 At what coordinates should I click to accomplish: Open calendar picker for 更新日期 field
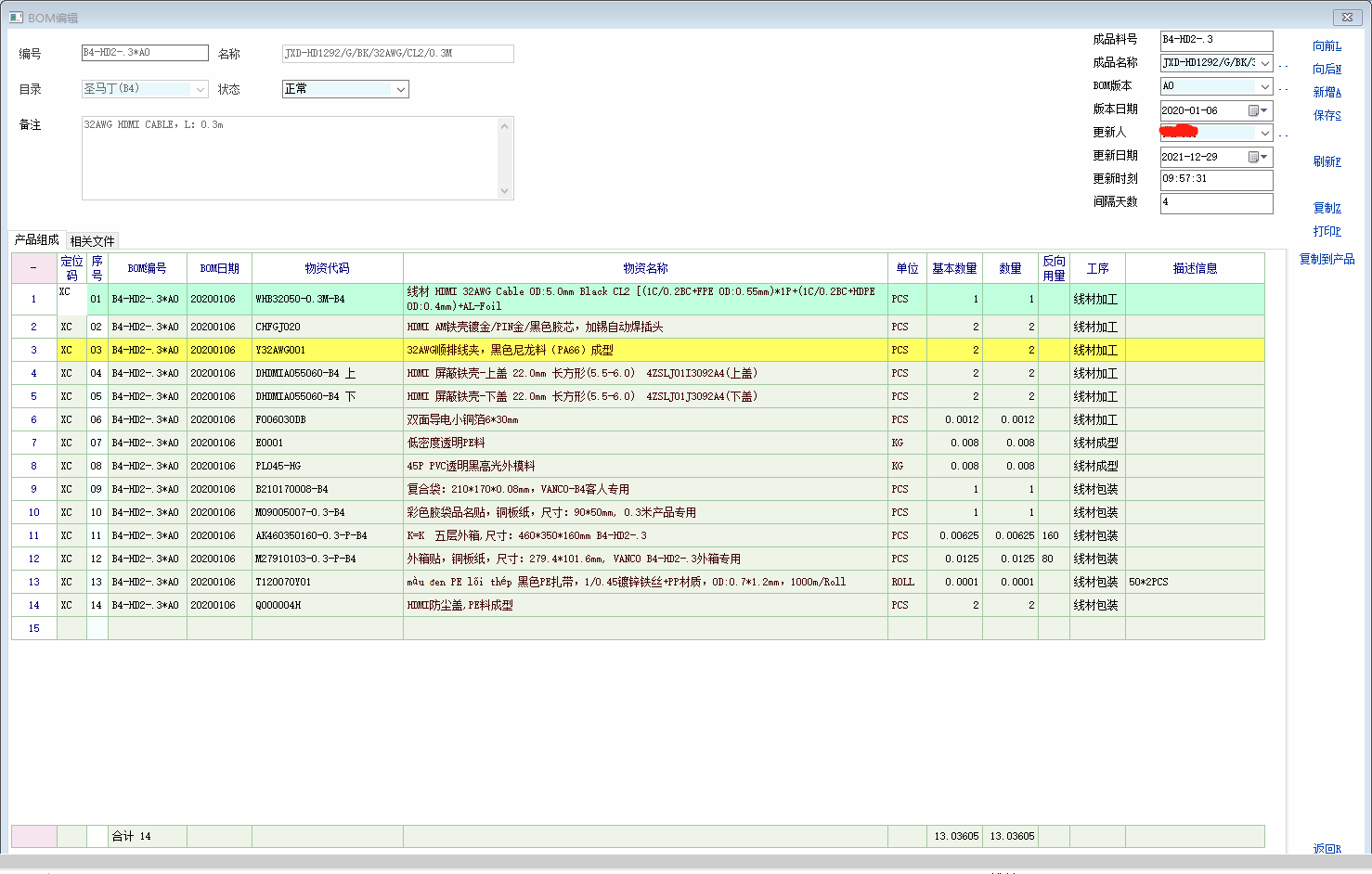(x=1258, y=157)
